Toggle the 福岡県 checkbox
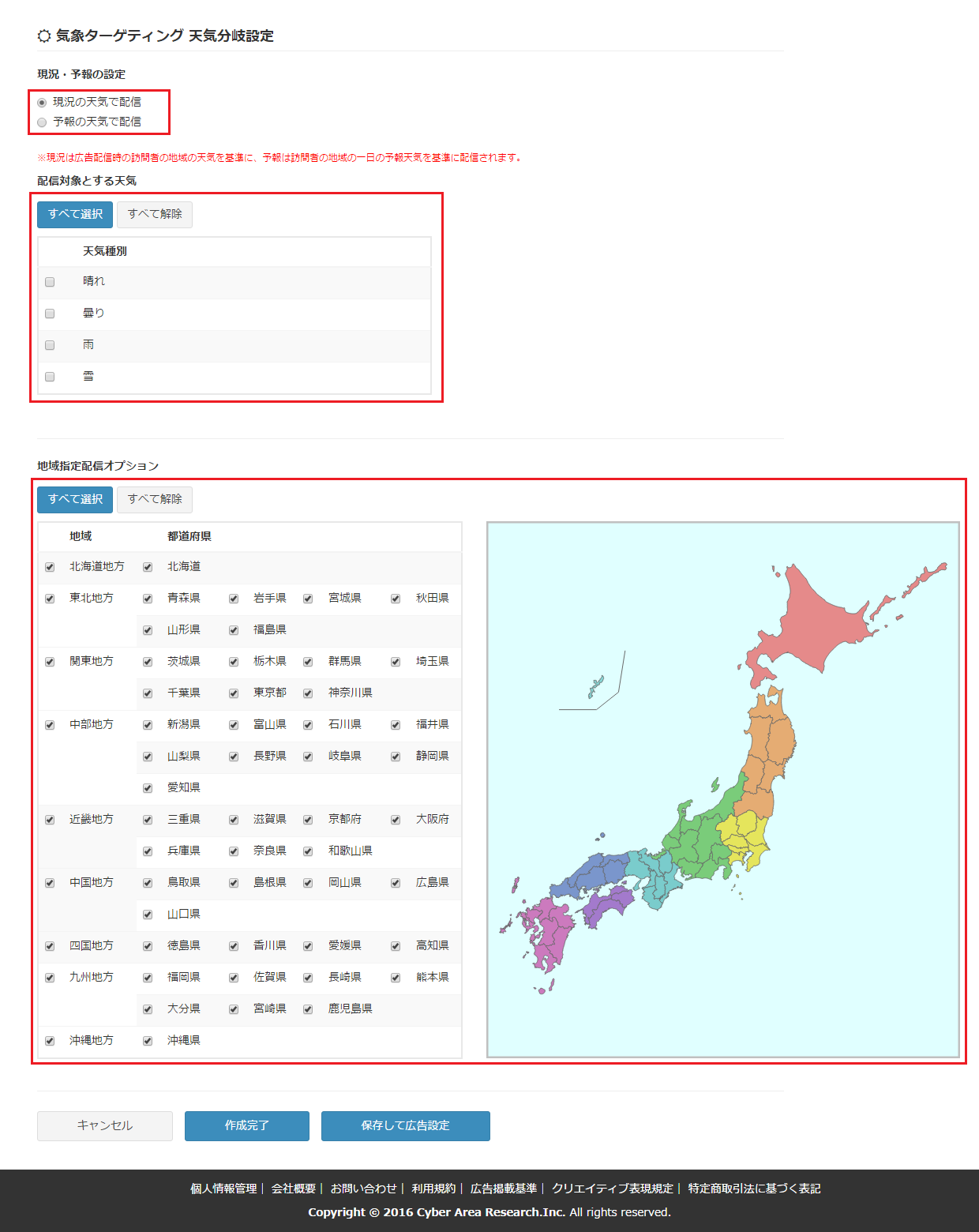This screenshot has height=1232, width=979. pyautogui.click(x=148, y=978)
